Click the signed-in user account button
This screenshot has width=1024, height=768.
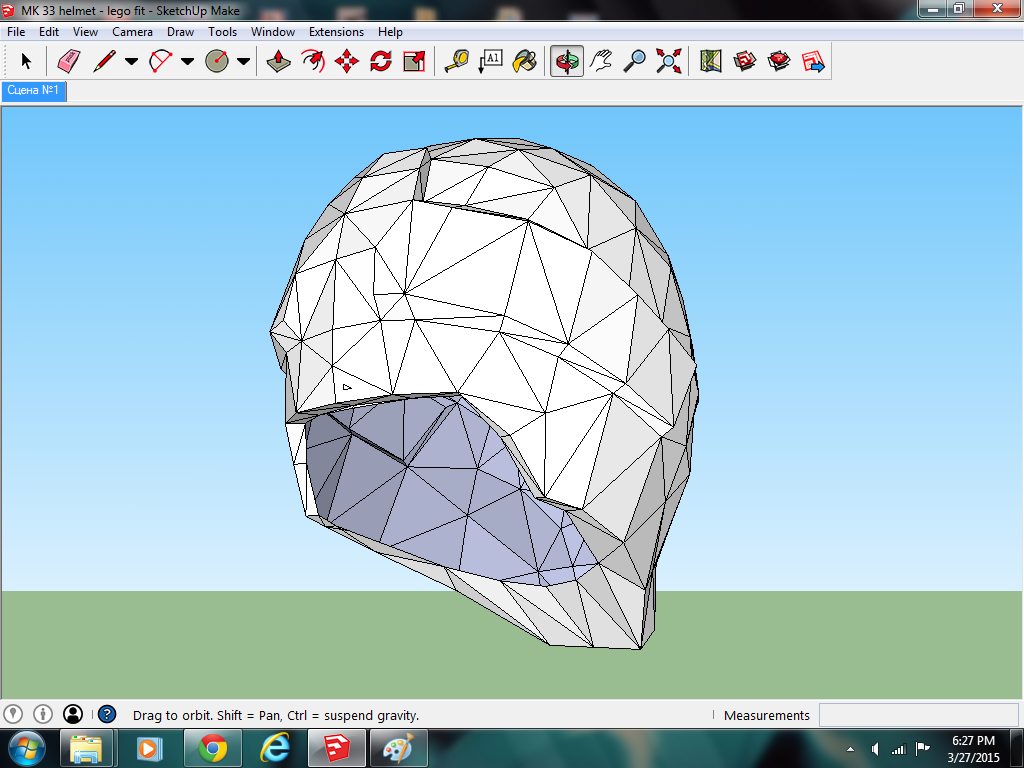click(73, 714)
